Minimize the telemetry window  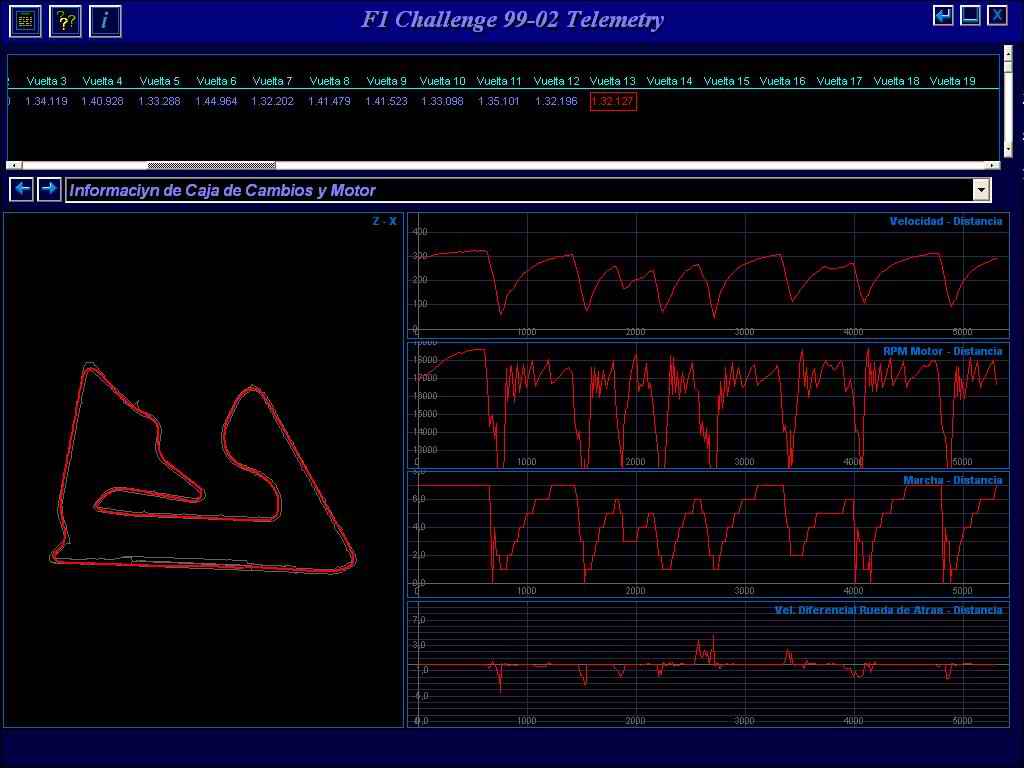tap(970, 15)
